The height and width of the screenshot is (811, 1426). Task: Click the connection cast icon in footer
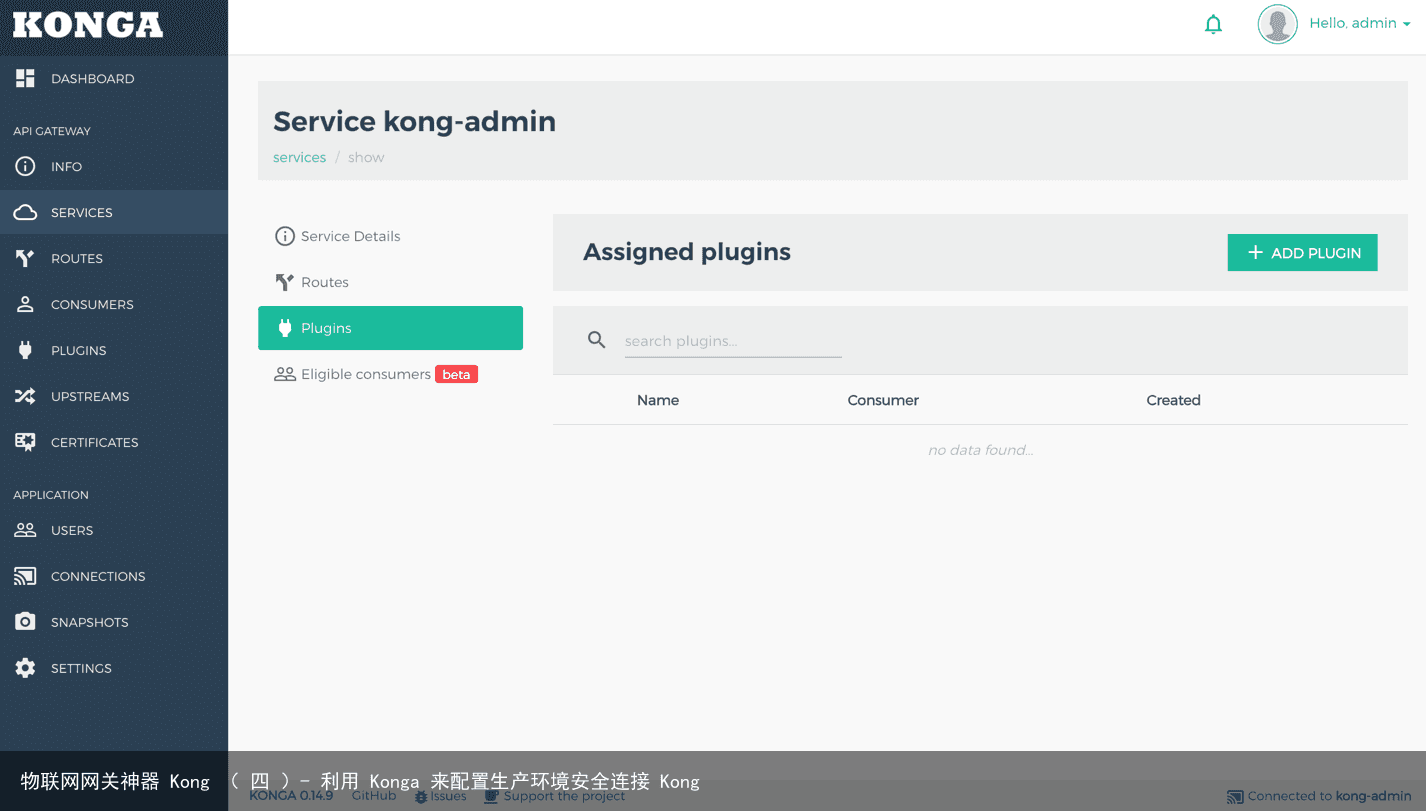pos(1235,797)
